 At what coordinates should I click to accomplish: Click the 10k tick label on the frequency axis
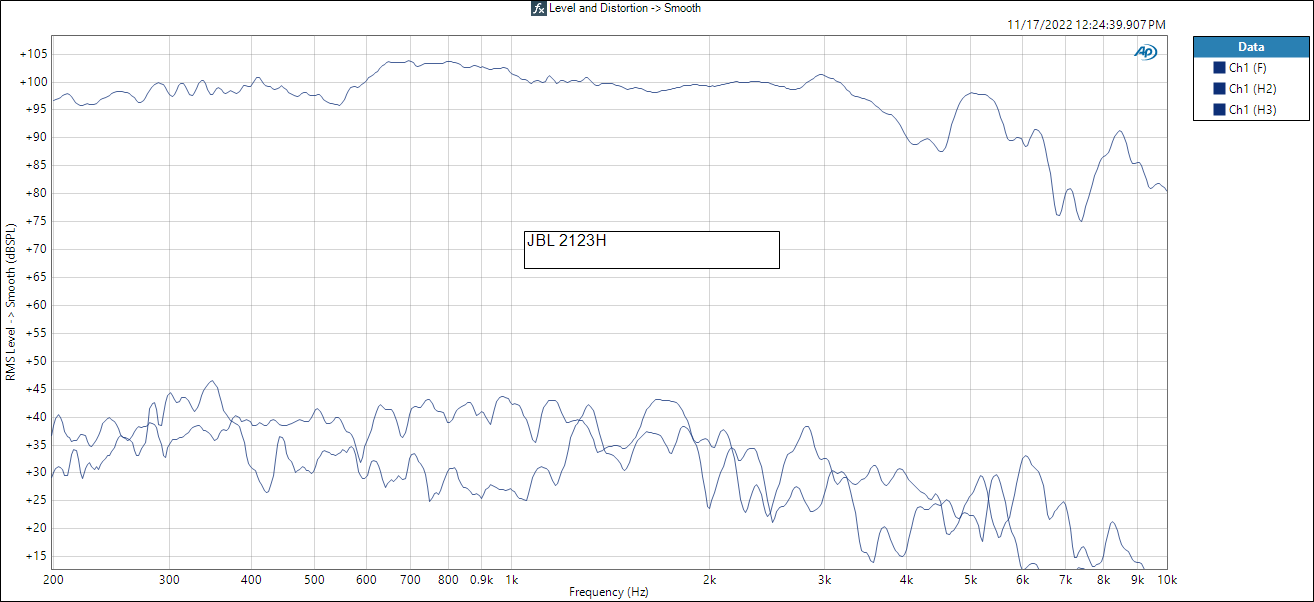(x=1167, y=580)
